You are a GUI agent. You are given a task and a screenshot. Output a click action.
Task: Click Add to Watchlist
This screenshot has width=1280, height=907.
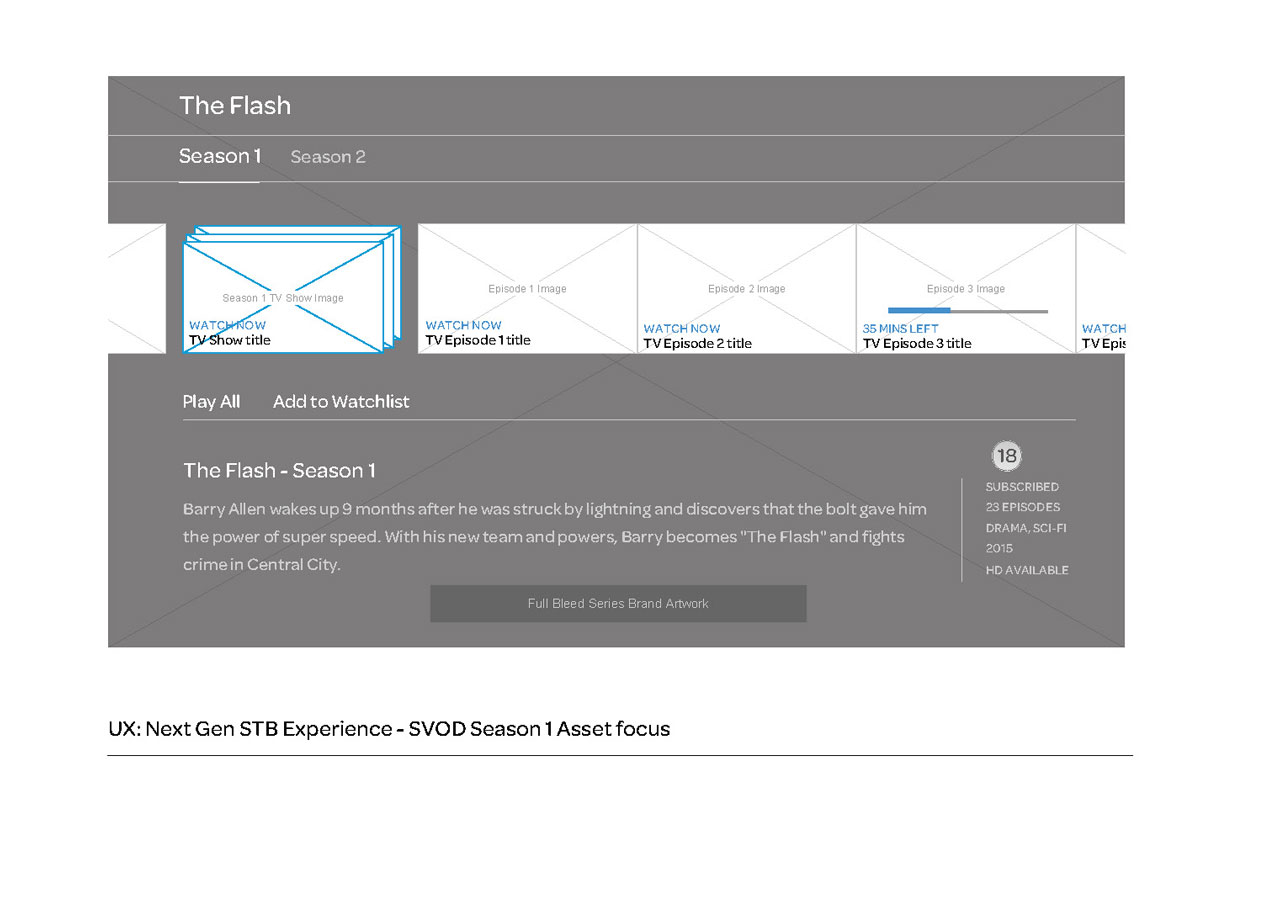(x=341, y=402)
